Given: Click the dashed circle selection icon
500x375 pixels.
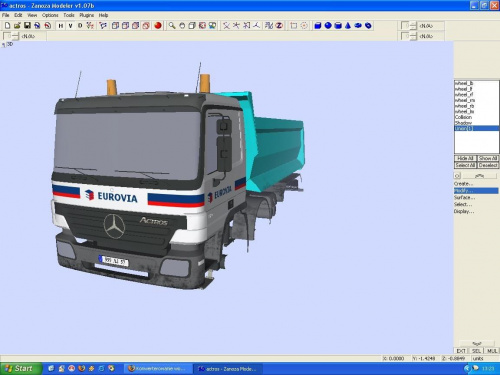Looking at the screenshot, I should tap(304, 26).
